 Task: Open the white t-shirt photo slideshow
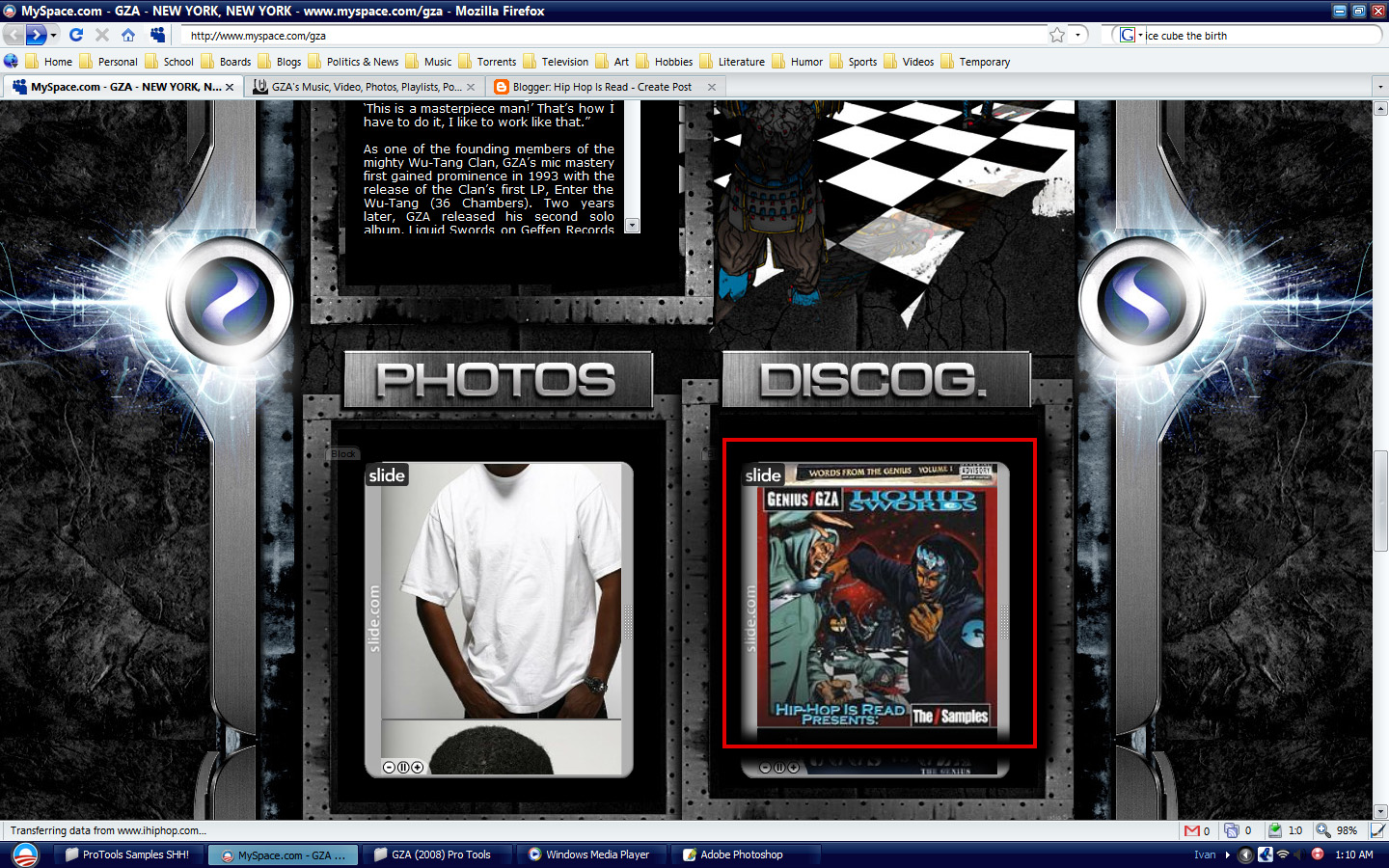pos(499,620)
